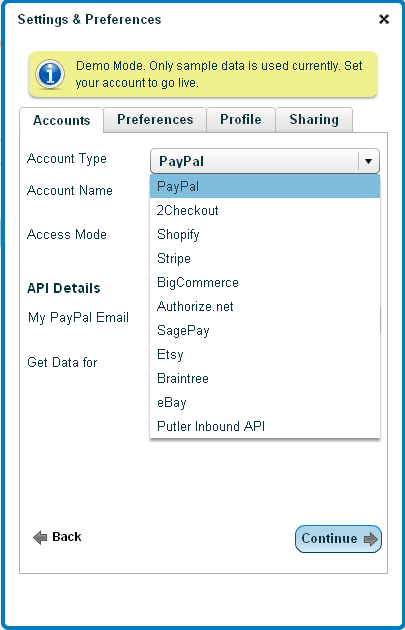Viewport: 405px width, 630px height.
Task: Open the Profile tab
Action: [x=241, y=120]
